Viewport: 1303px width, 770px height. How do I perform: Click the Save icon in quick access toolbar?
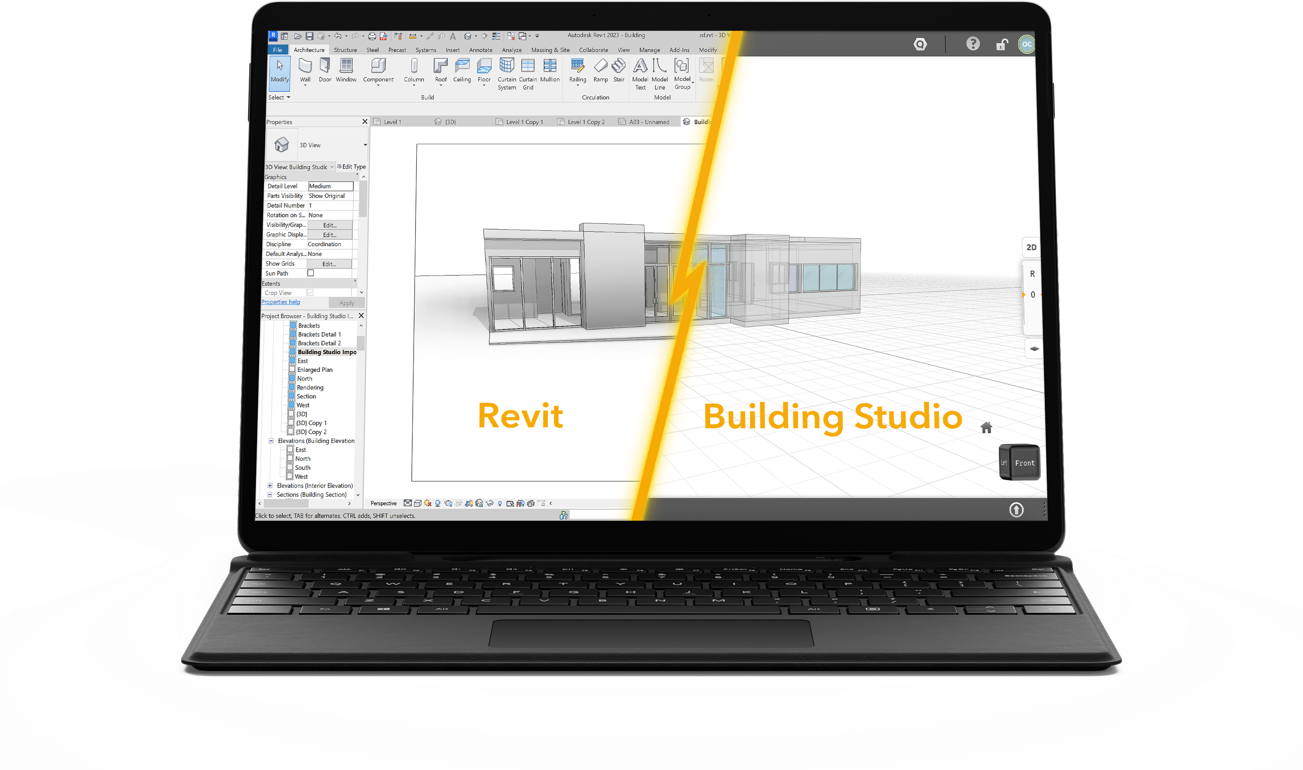point(309,36)
